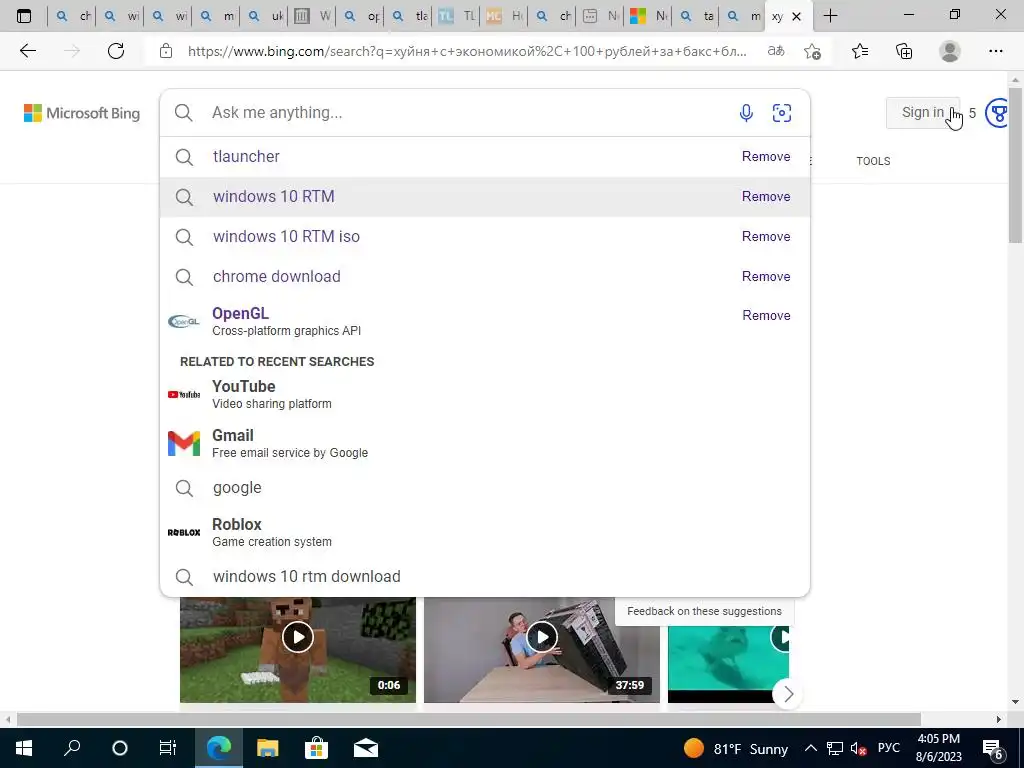Click the network tray icon
Image resolution: width=1024 pixels, height=768 pixels.
coord(835,748)
